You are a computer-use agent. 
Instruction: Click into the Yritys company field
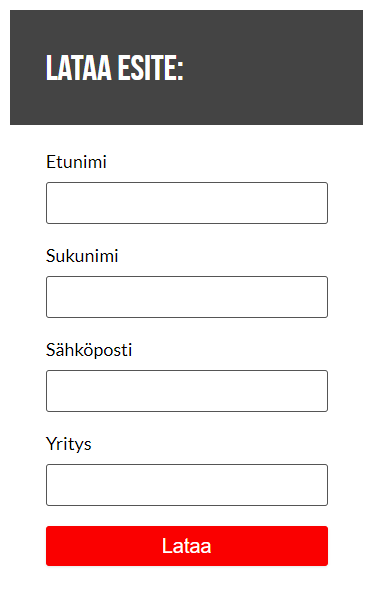pyautogui.click(x=187, y=485)
